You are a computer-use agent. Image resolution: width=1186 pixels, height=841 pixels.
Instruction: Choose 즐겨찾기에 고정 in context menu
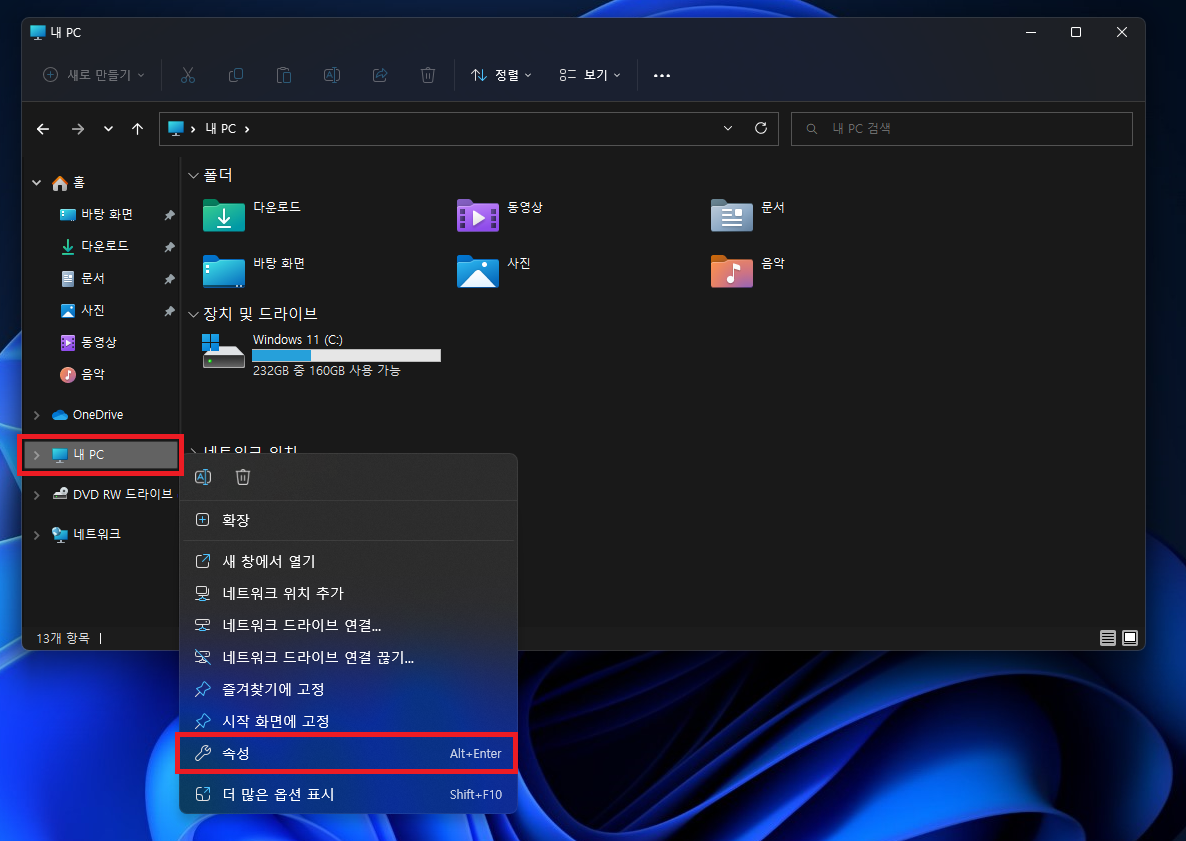(x=348, y=690)
